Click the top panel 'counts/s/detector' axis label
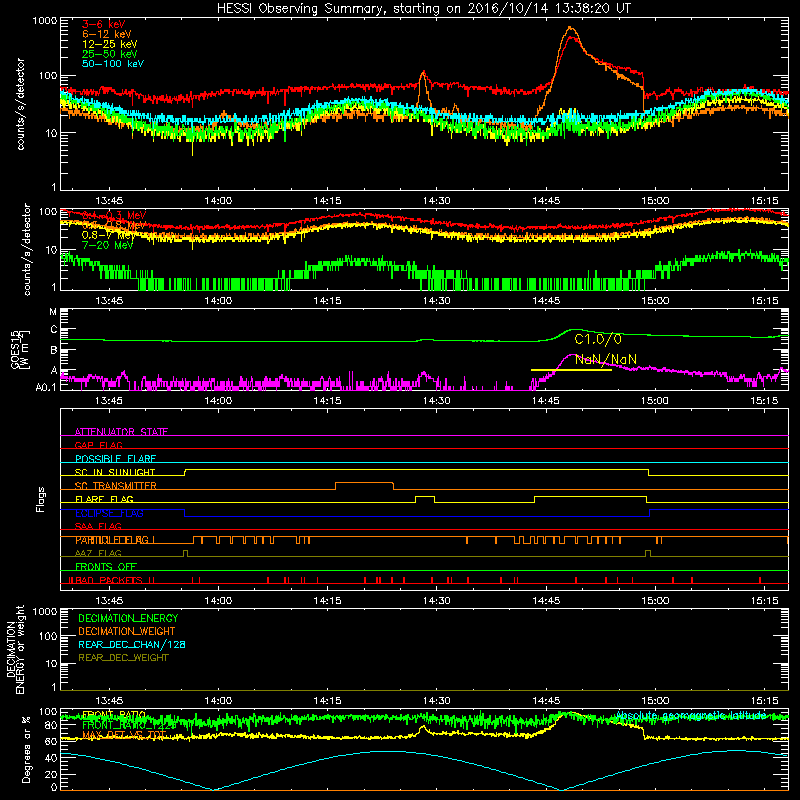The width and height of the screenshot is (800, 800). 20,104
